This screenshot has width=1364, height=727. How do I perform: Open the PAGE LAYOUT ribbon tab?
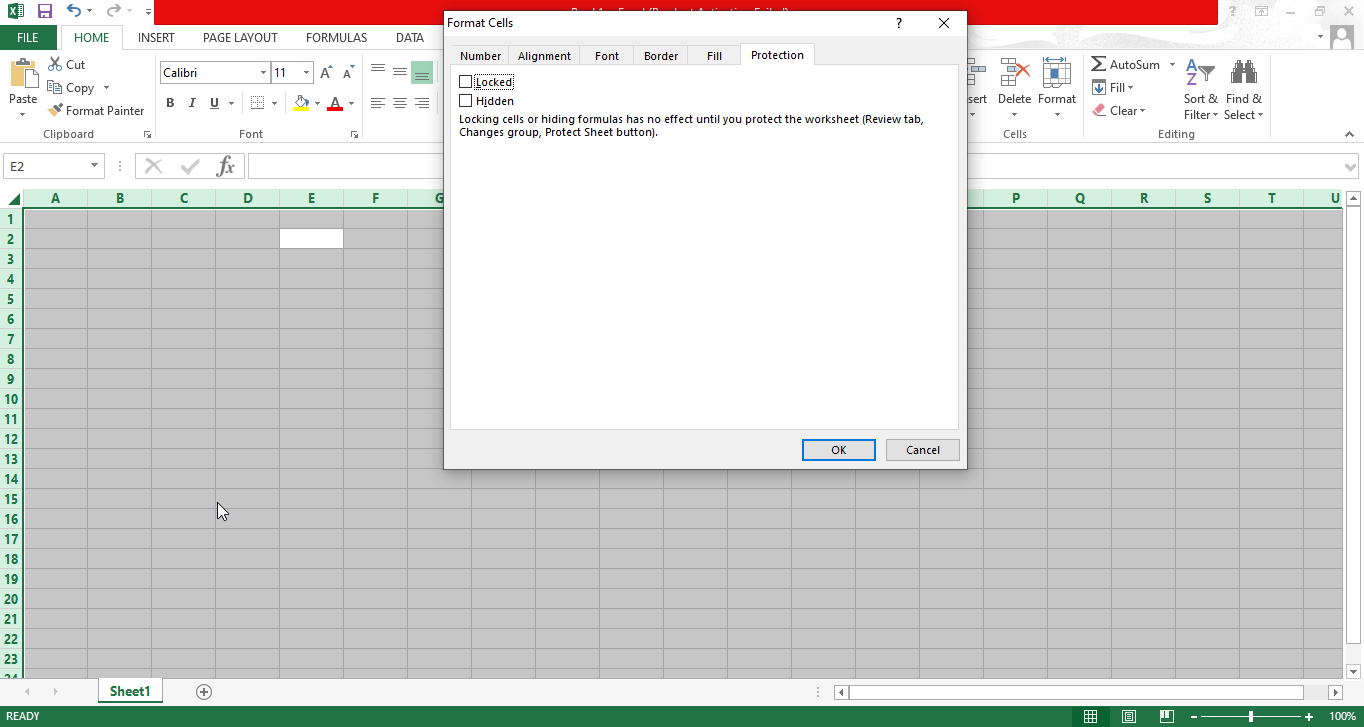coord(240,38)
